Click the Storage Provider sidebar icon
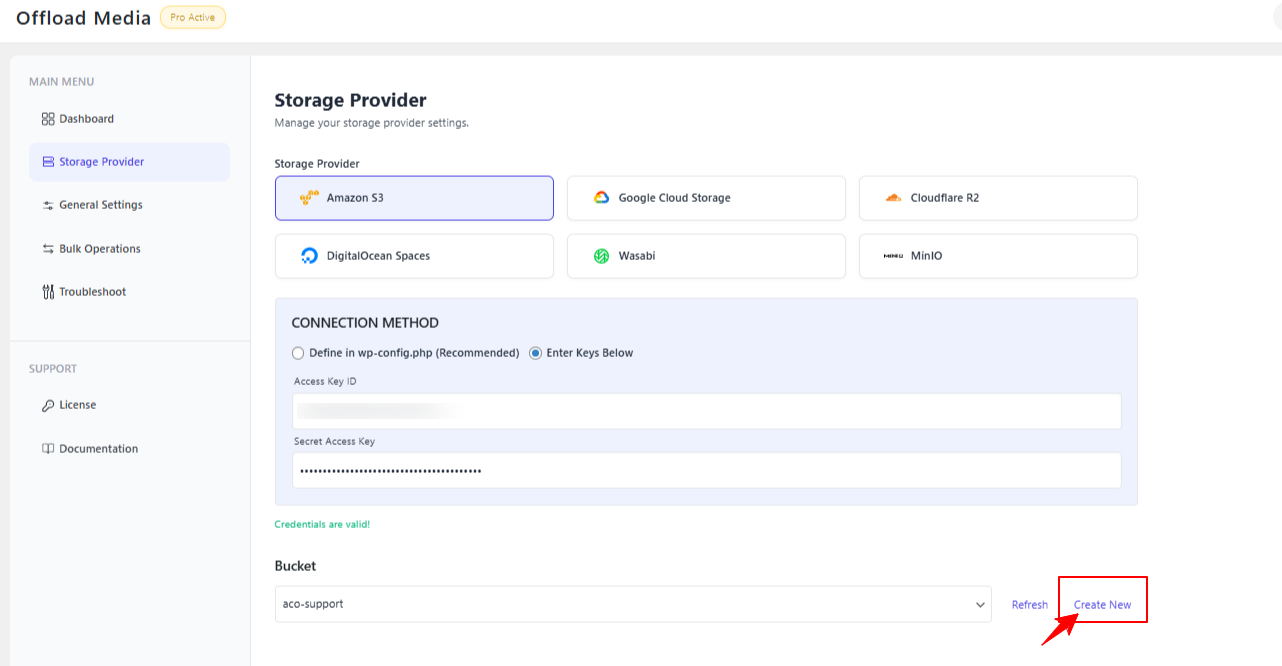This screenshot has width=1282, height=666. pyautogui.click(x=48, y=162)
